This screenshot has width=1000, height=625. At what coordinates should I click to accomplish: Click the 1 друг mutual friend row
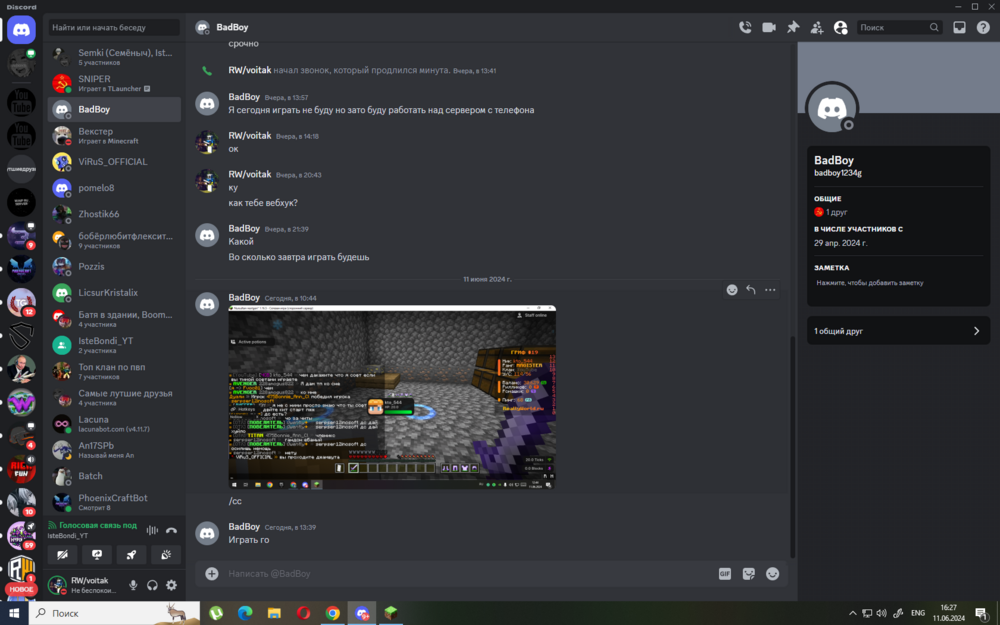point(831,212)
